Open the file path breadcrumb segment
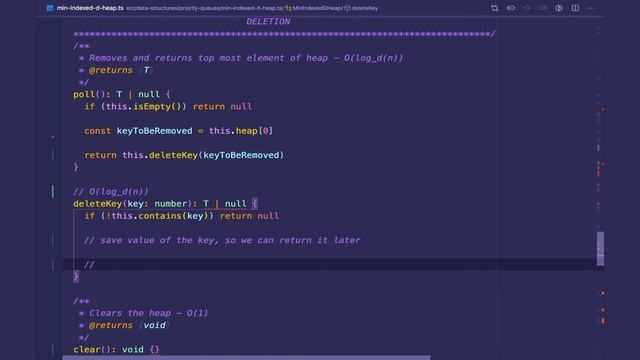The image size is (640, 360). tap(204, 8)
